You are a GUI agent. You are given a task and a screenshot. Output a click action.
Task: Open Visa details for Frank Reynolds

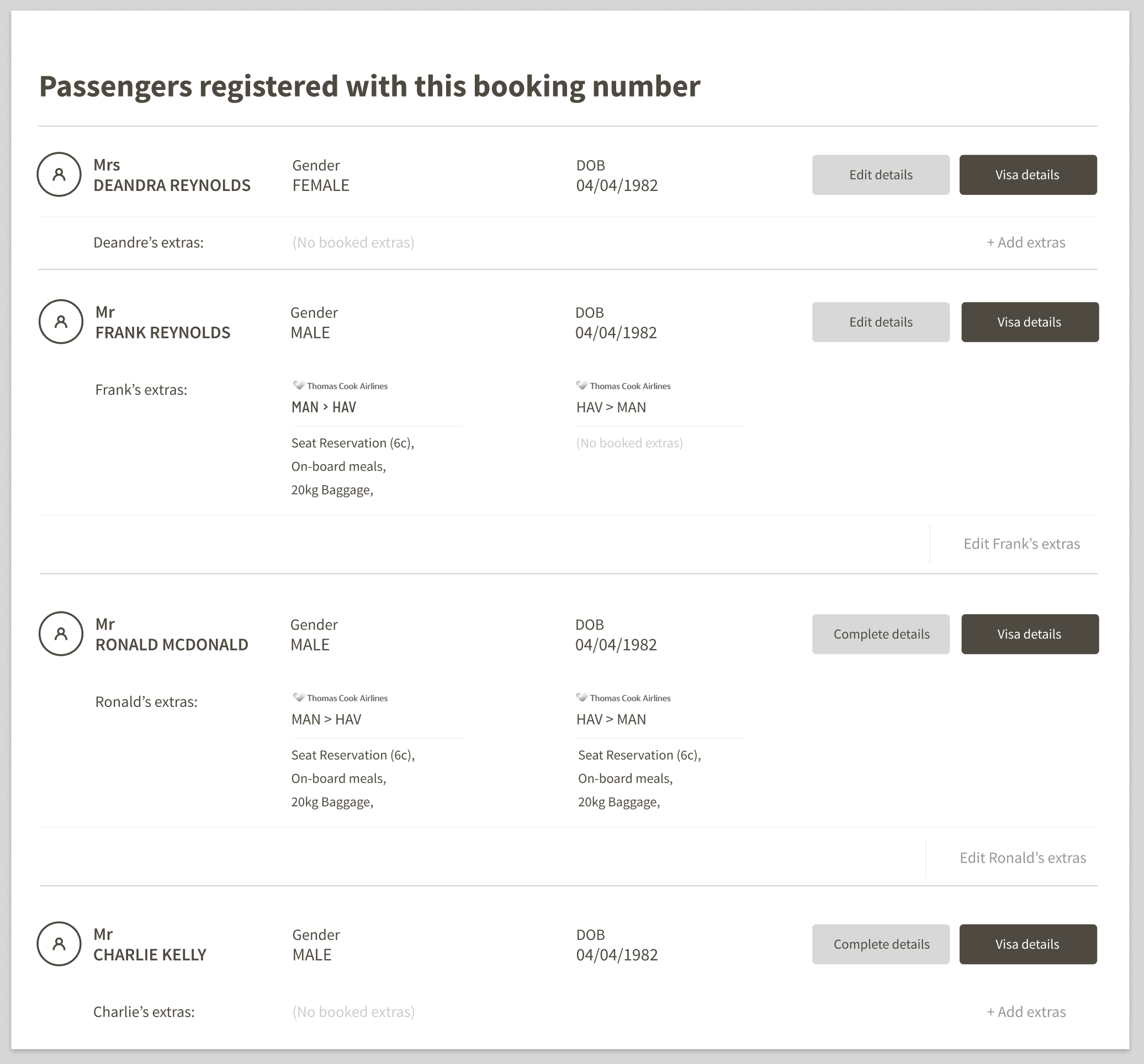coord(1030,322)
